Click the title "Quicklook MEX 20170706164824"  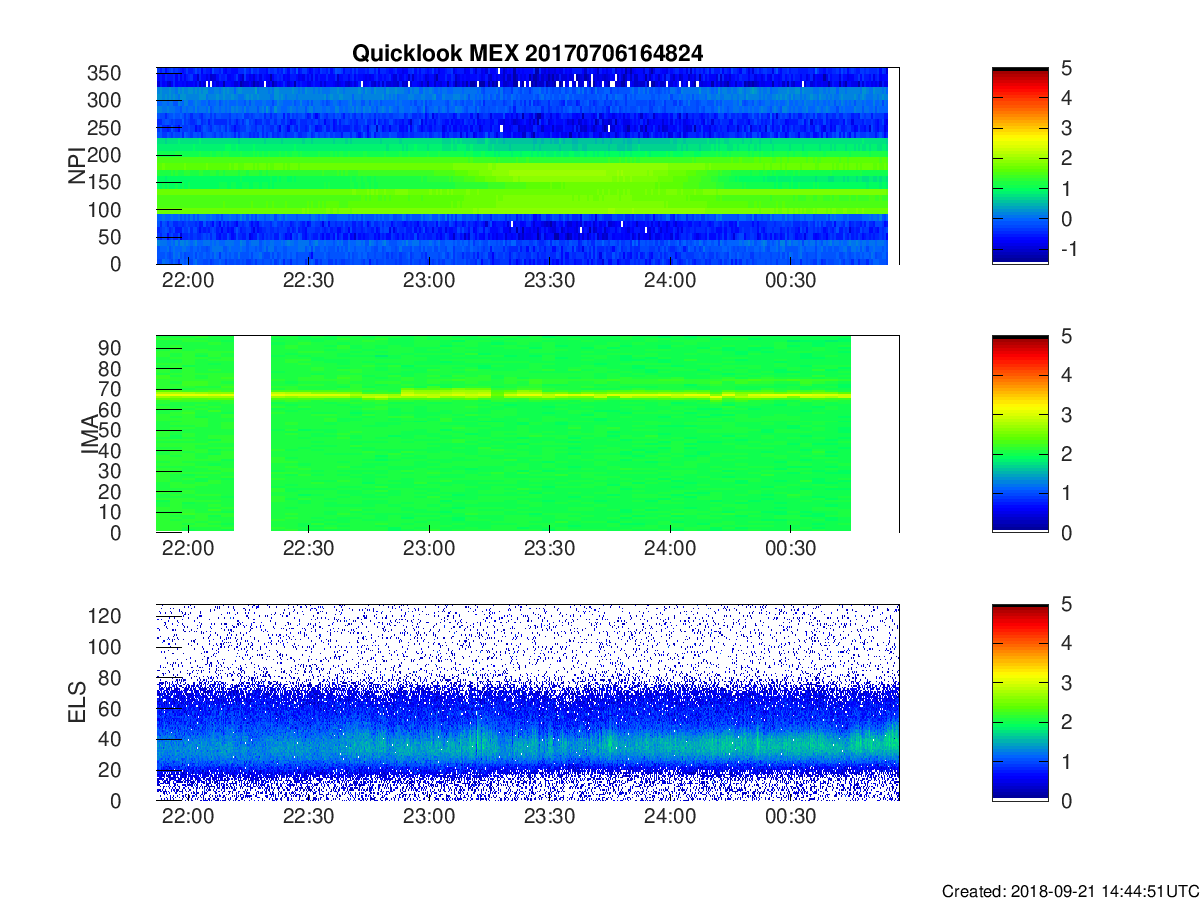[527, 54]
